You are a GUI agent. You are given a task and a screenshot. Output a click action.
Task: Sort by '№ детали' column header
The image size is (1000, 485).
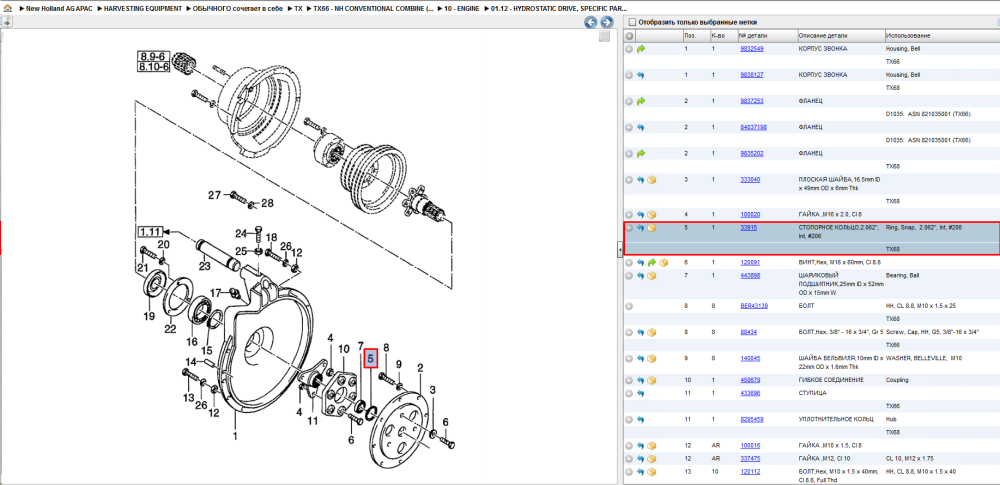(x=767, y=36)
